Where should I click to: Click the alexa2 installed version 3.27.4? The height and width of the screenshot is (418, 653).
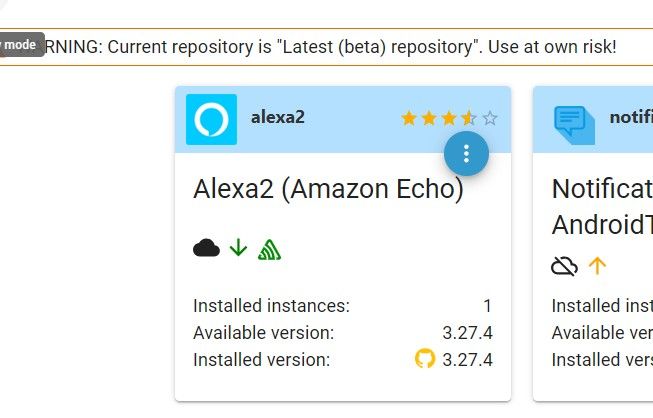[x=467, y=360]
